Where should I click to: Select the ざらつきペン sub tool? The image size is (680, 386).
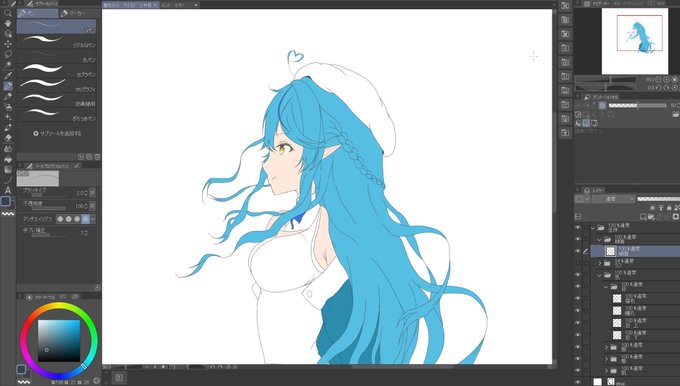click(x=56, y=114)
